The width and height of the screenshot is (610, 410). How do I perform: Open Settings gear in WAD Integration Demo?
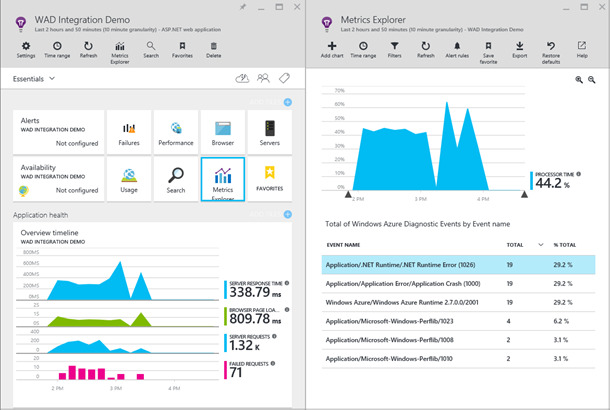tap(27, 50)
